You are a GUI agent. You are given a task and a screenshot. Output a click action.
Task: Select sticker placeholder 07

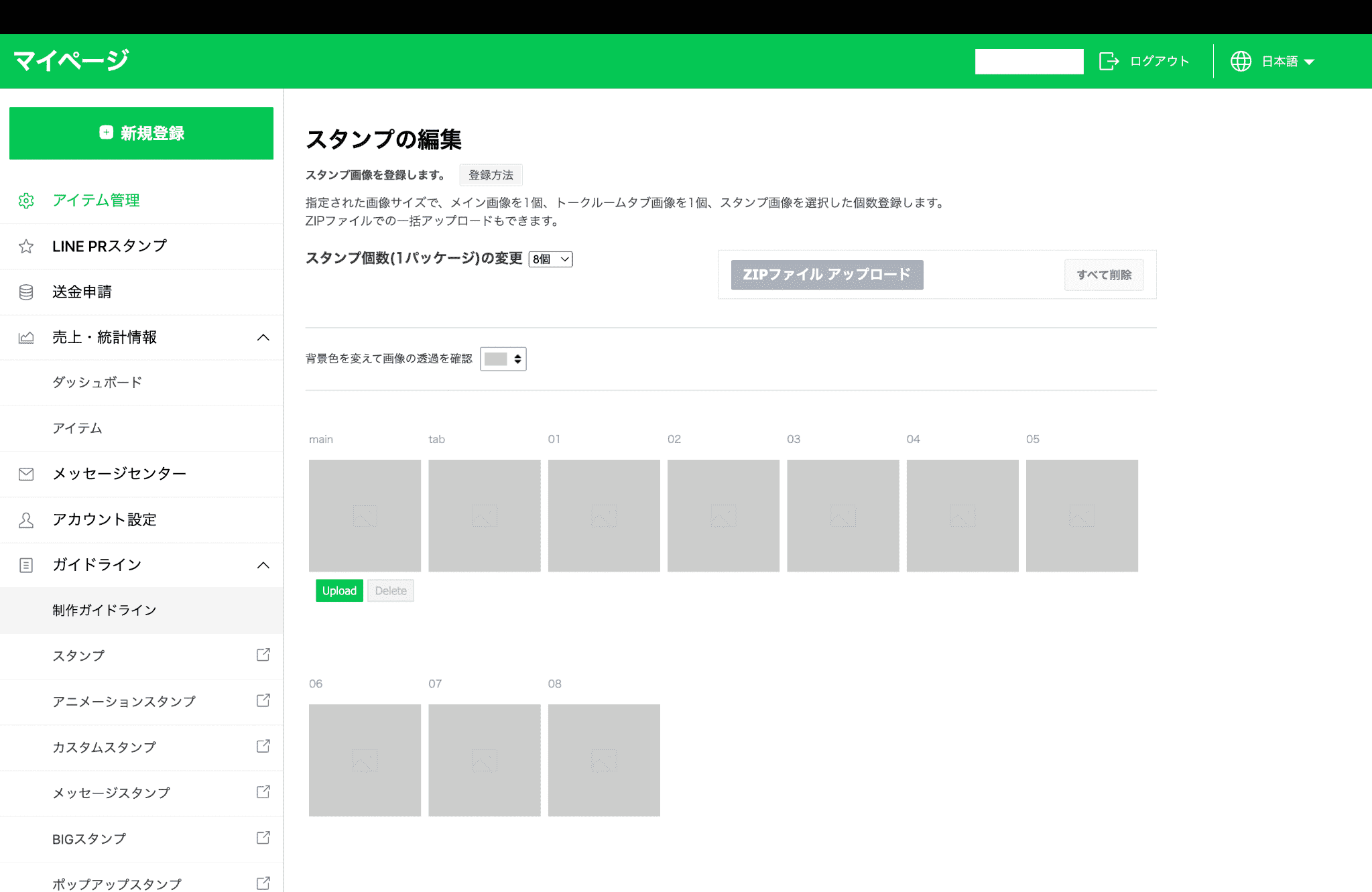click(x=485, y=760)
